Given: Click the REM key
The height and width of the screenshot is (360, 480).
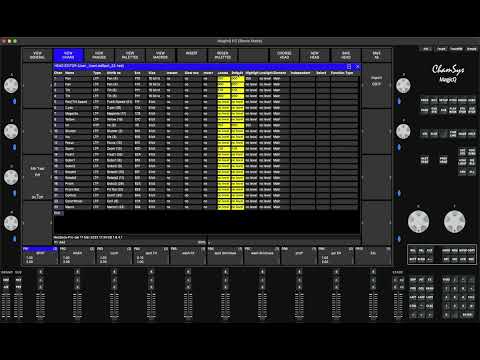Looking at the screenshot, I should pyautogui.click(x=455, y=250).
